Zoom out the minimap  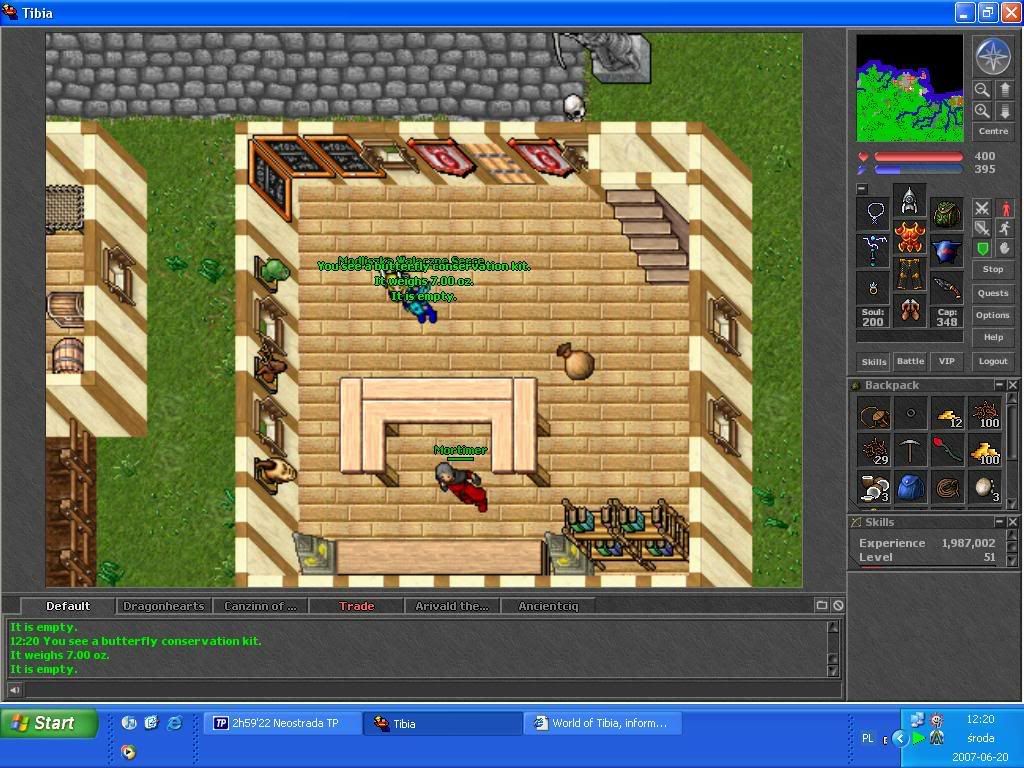tap(982, 89)
